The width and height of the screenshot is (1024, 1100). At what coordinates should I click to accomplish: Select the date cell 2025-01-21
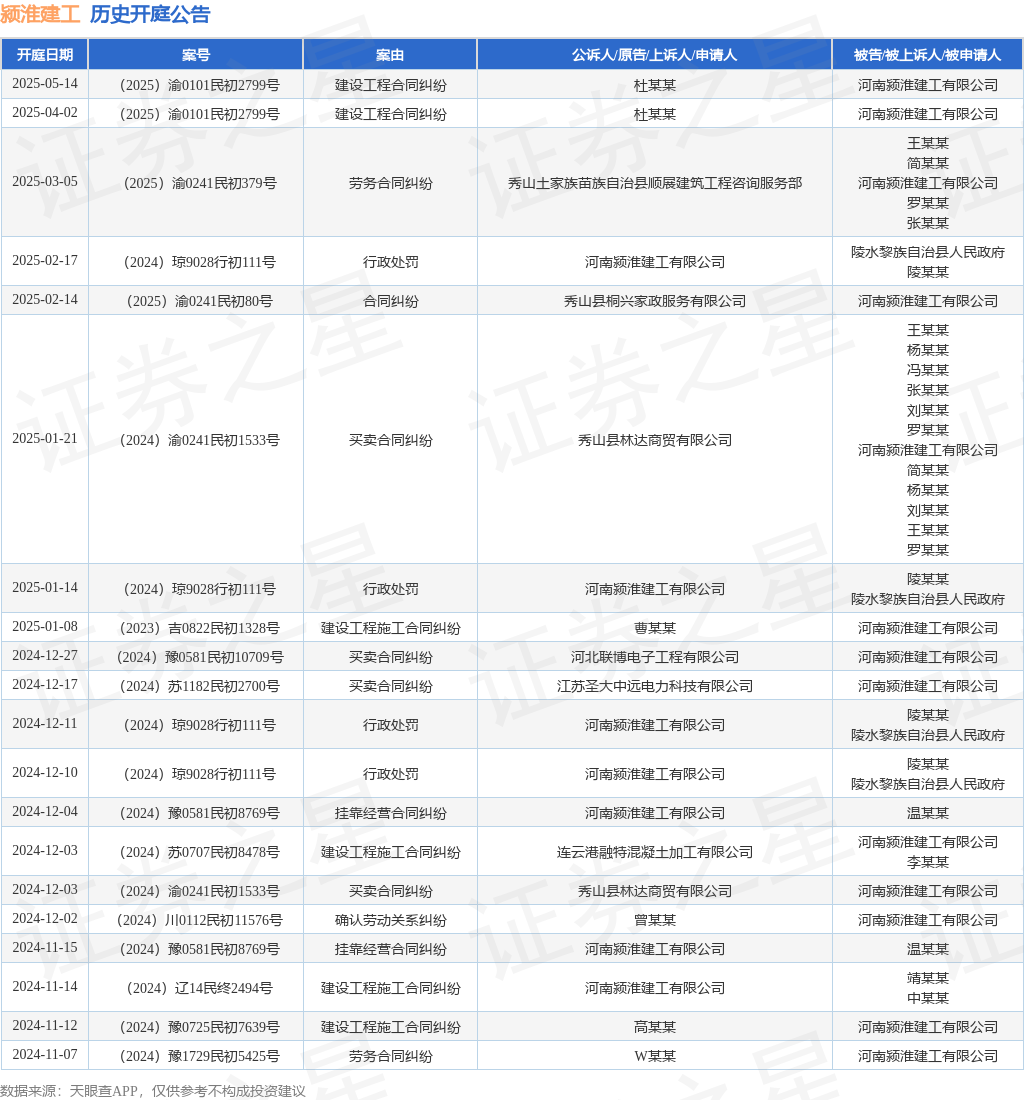coord(45,438)
